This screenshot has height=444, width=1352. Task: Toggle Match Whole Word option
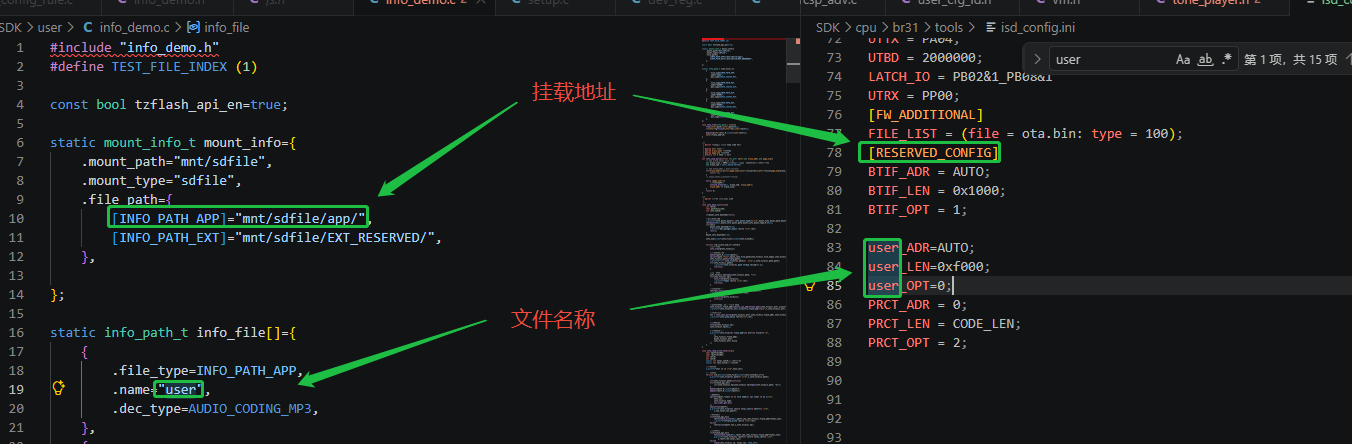1206,59
